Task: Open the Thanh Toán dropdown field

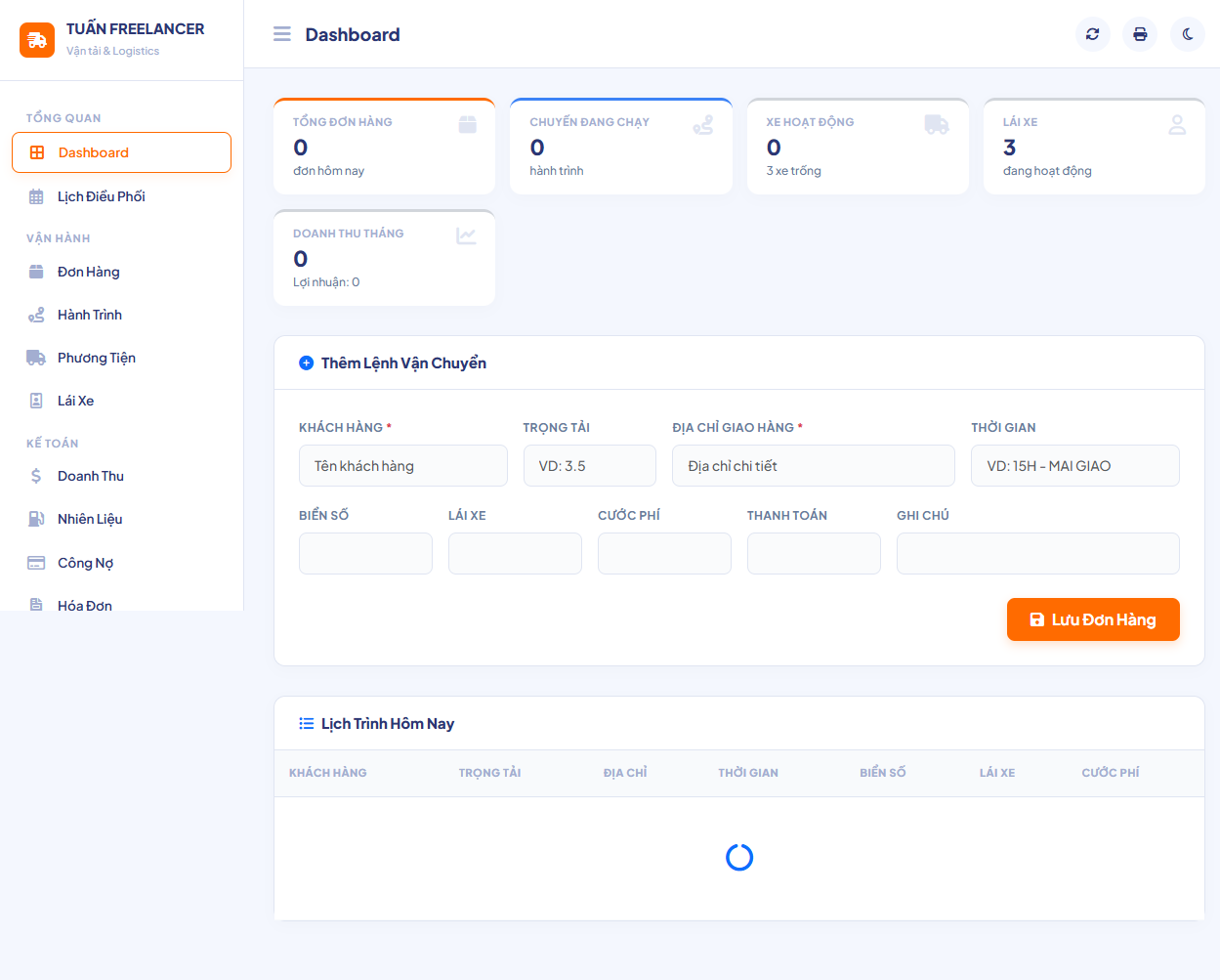Action: click(x=814, y=553)
